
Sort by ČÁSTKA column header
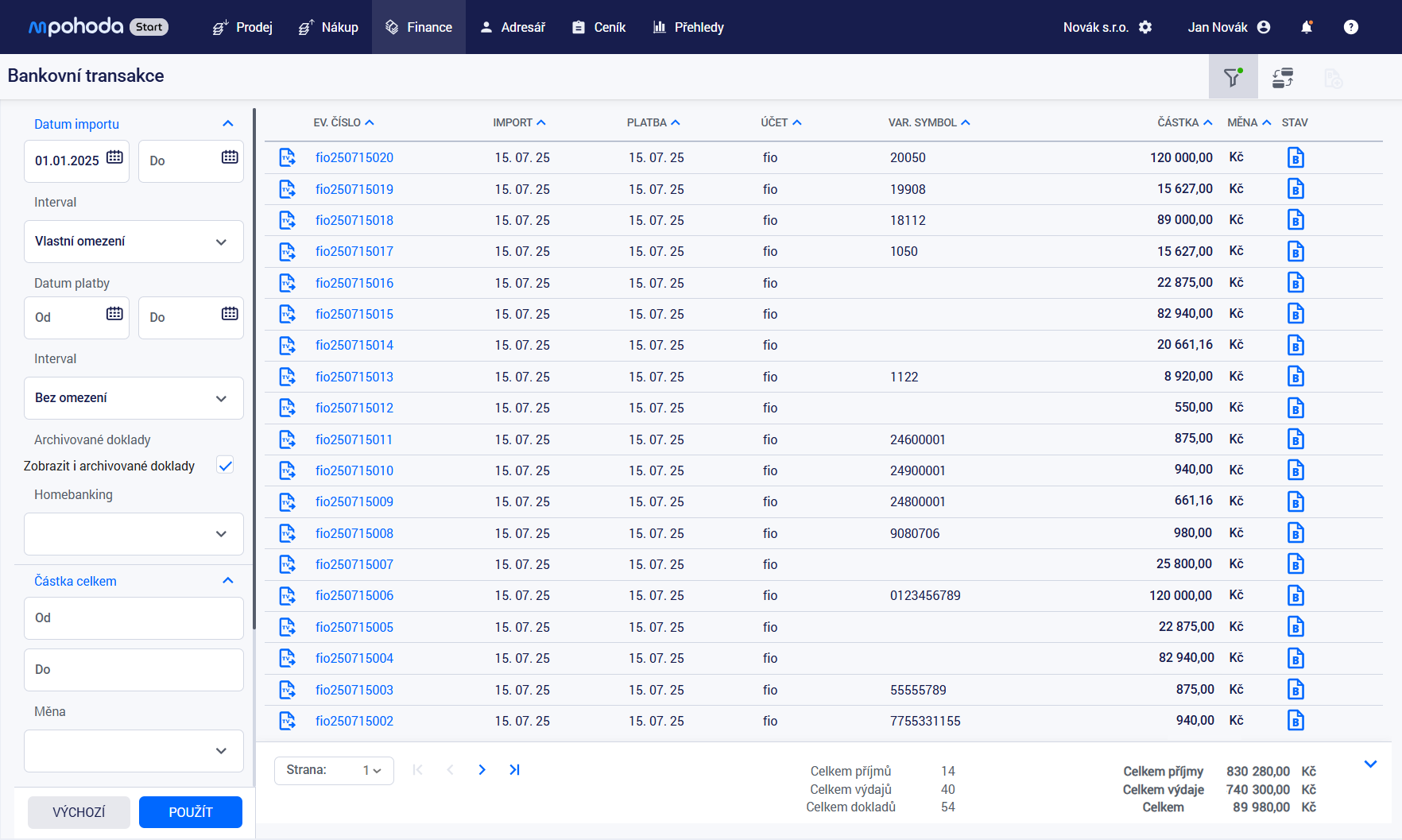click(x=1185, y=122)
